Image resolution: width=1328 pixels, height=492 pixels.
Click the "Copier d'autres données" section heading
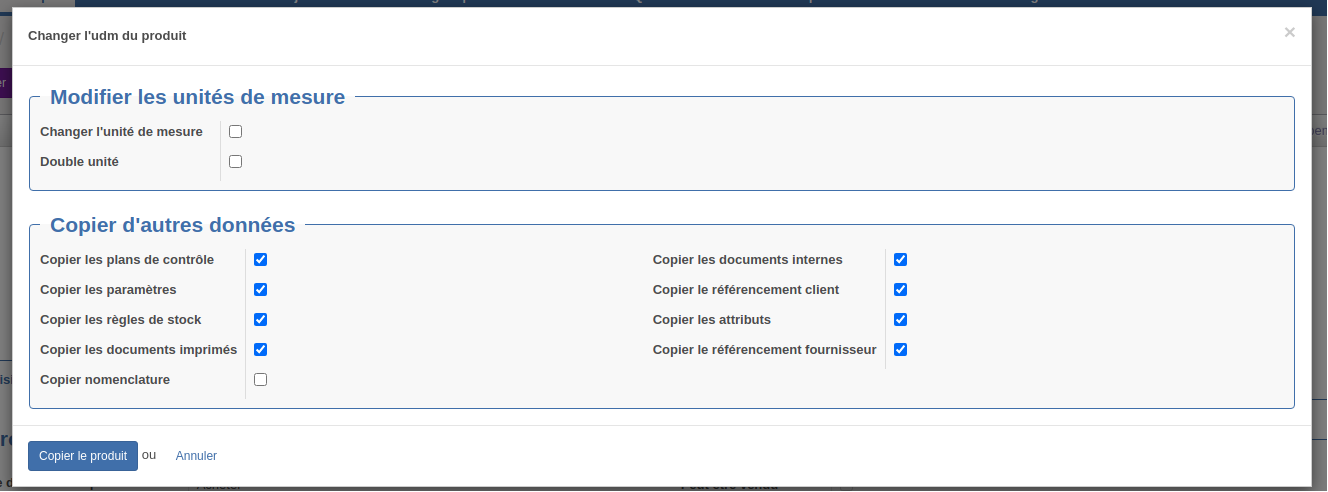coord(173,225)
